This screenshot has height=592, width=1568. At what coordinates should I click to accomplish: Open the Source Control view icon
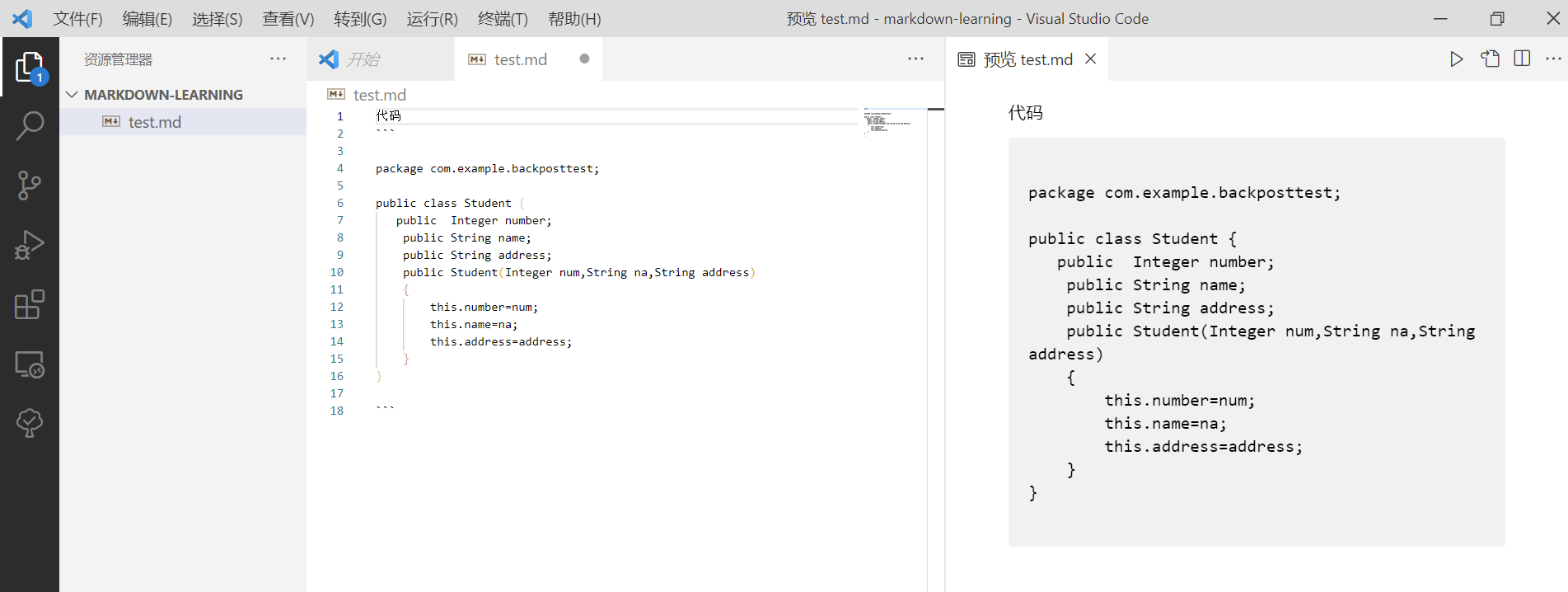pyautogui.click(x=30, y=186)
